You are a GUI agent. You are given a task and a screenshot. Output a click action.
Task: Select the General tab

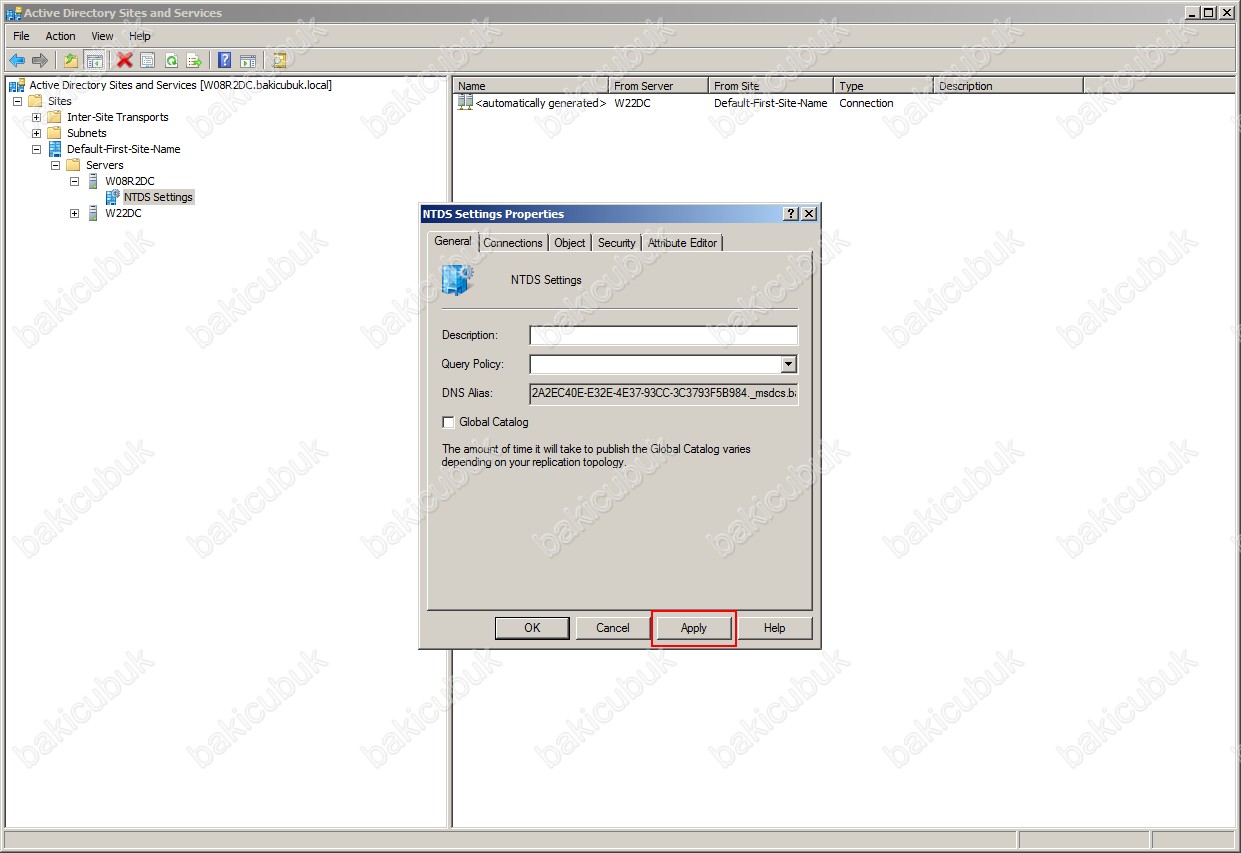pyautogui.click(x=453, y=241)
